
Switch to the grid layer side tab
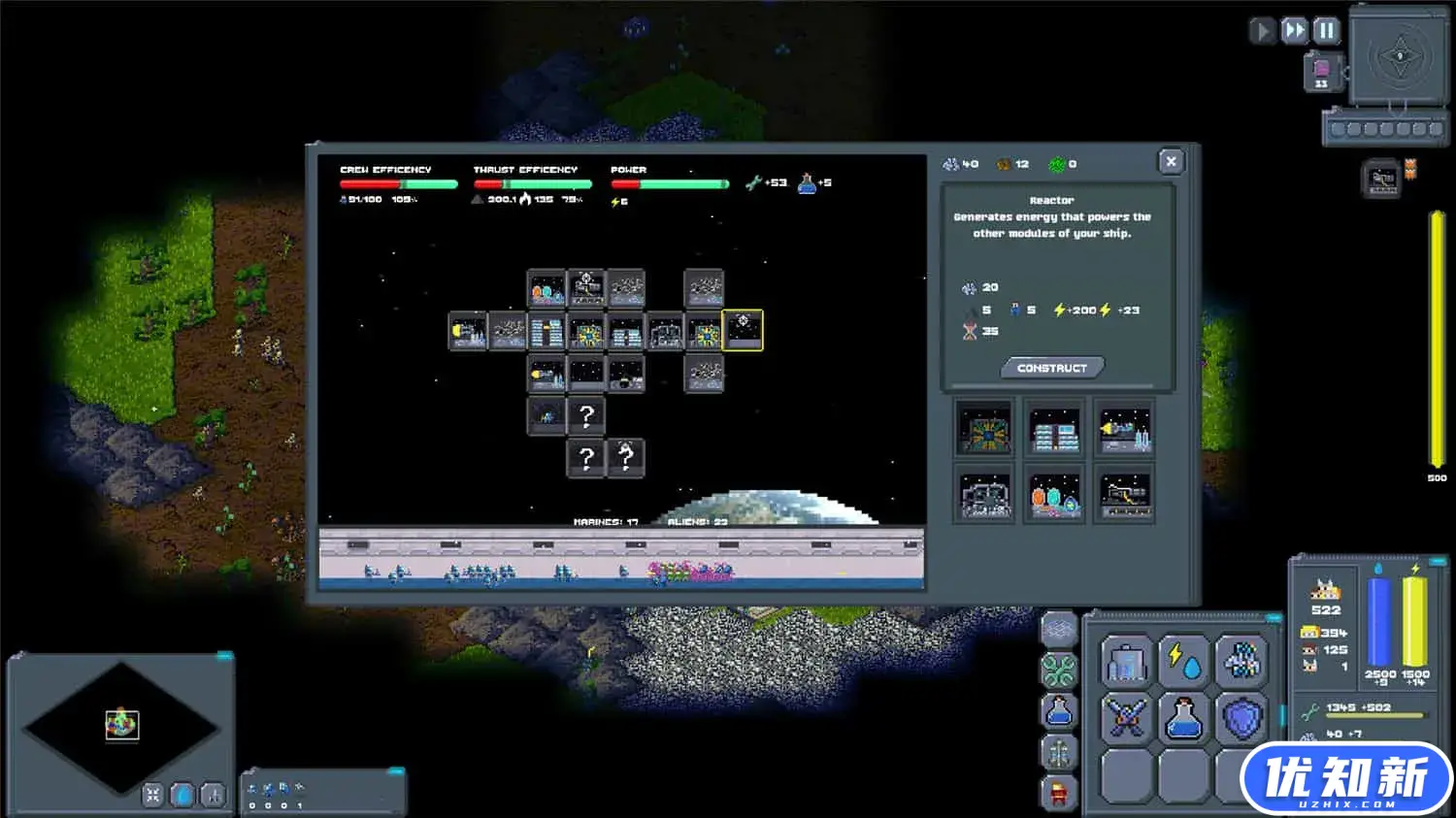click(1059, 629)
